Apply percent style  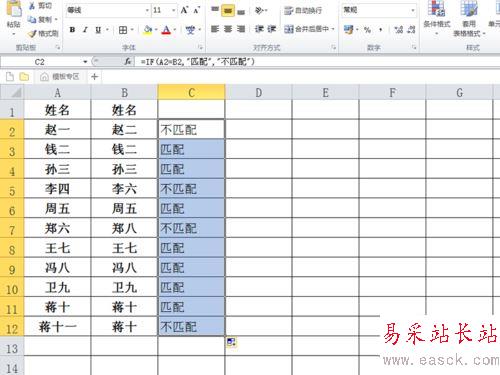pos(367,30)
